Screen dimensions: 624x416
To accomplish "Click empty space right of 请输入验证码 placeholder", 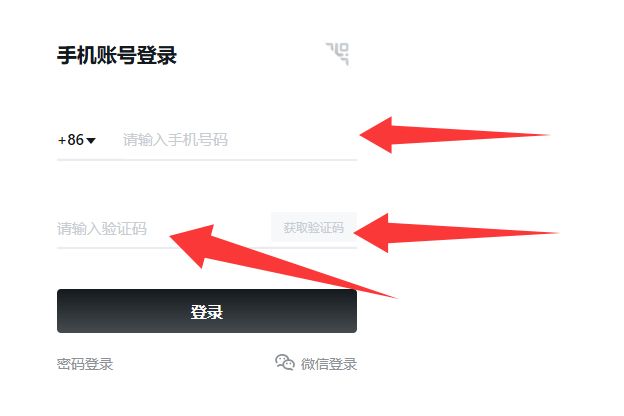I will pos(209,229).
